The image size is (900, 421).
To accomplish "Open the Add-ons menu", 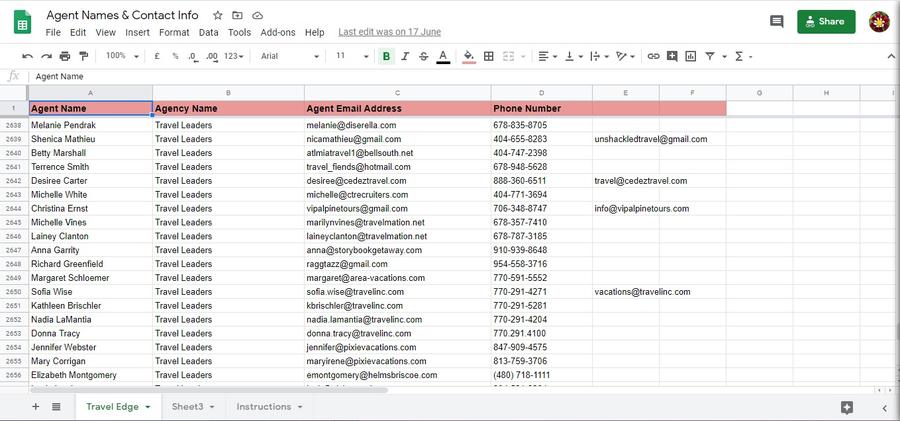I will click(278, 33).
